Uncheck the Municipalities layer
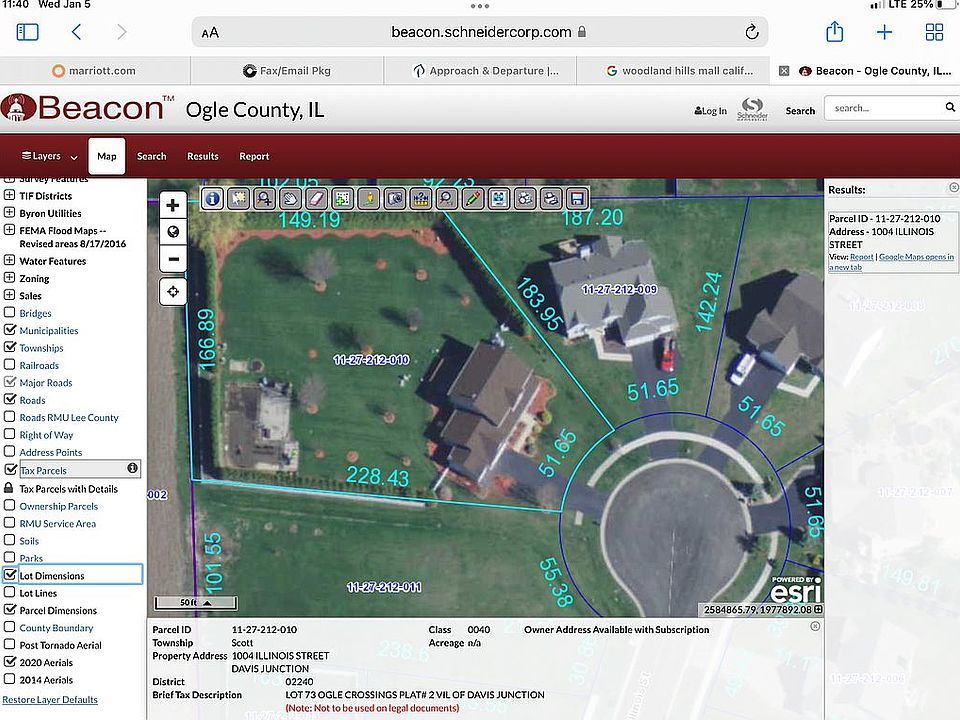 click(x=10, y=329)
